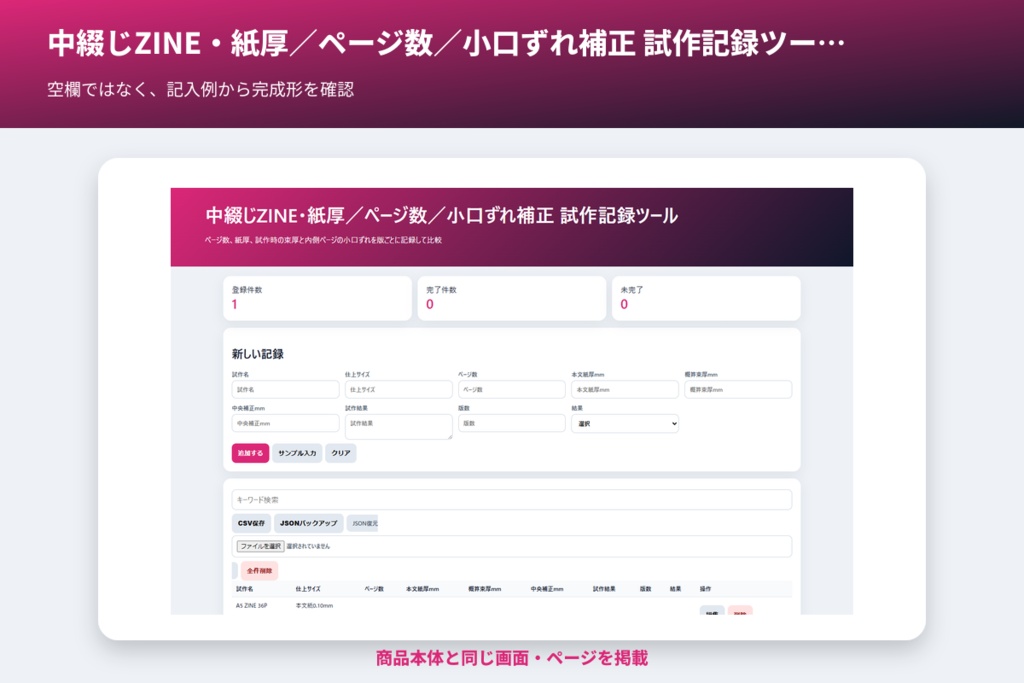Click the サンプル入力 button
The height and width of the screenshot is (683, 1024).
click(x=297, y=453)
